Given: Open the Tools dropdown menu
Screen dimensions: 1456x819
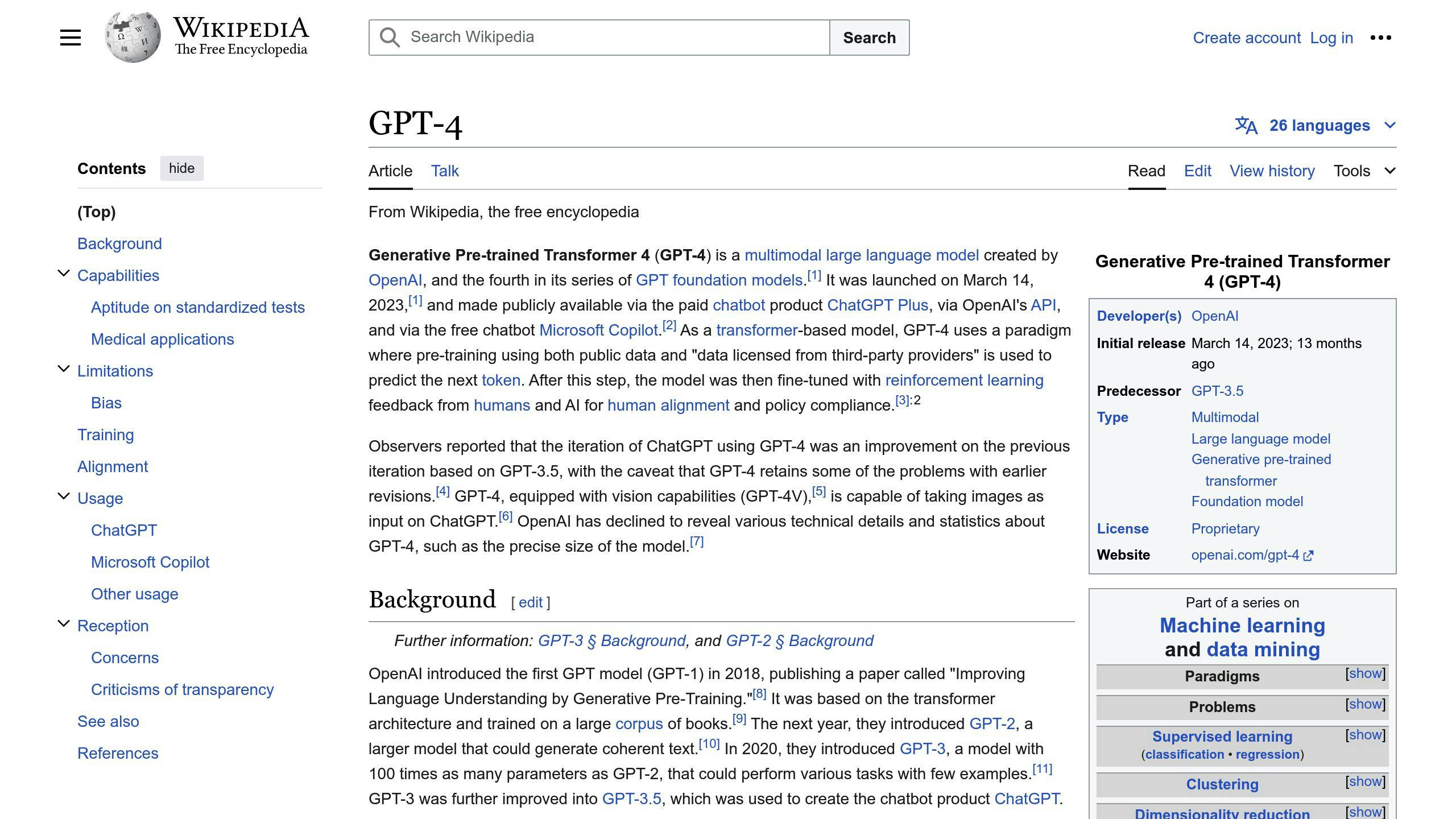Looking at the screenshot, I should (x=1364, y=171).
